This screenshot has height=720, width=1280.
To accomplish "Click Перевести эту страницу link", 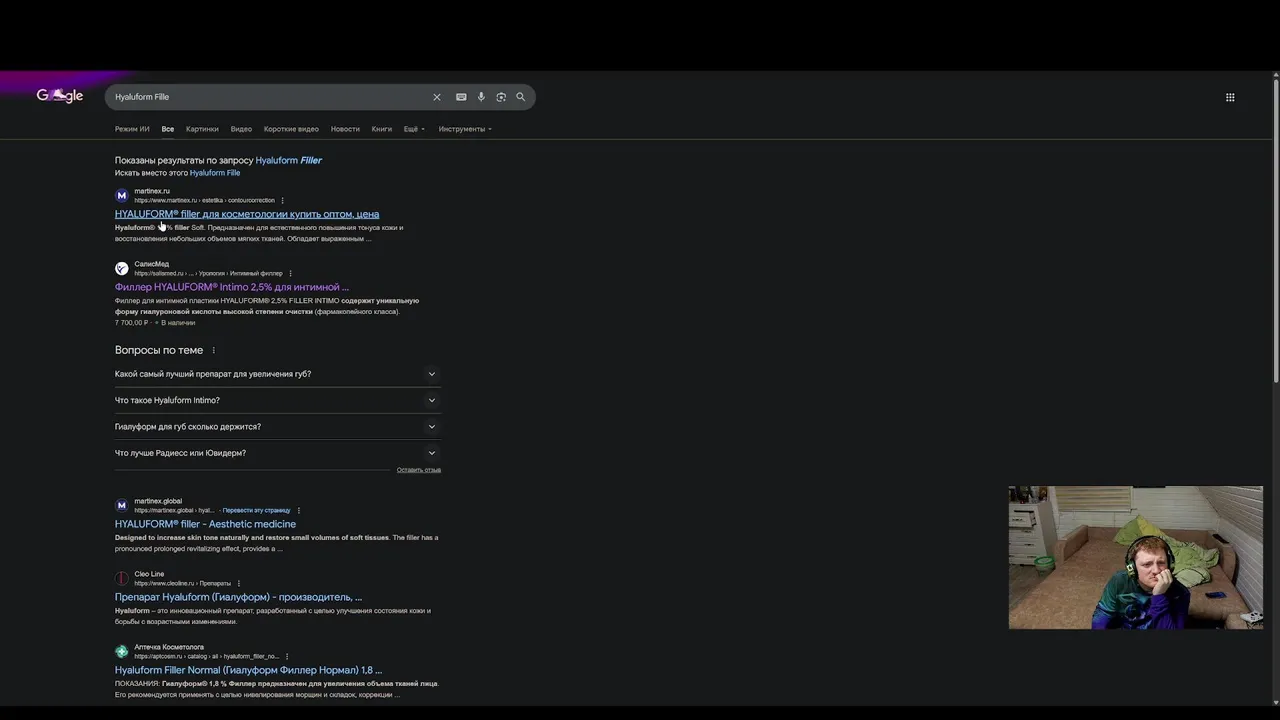I will click(257, 510).
